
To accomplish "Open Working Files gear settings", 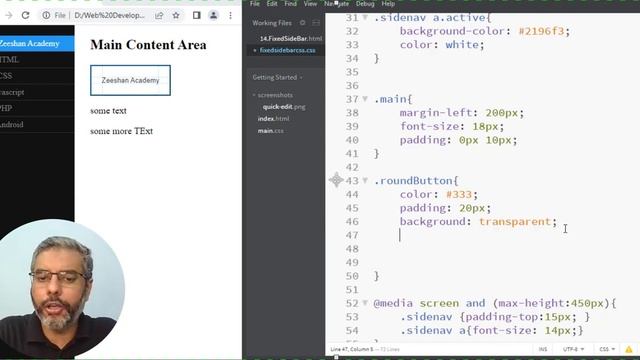I will tap(302, 23).
